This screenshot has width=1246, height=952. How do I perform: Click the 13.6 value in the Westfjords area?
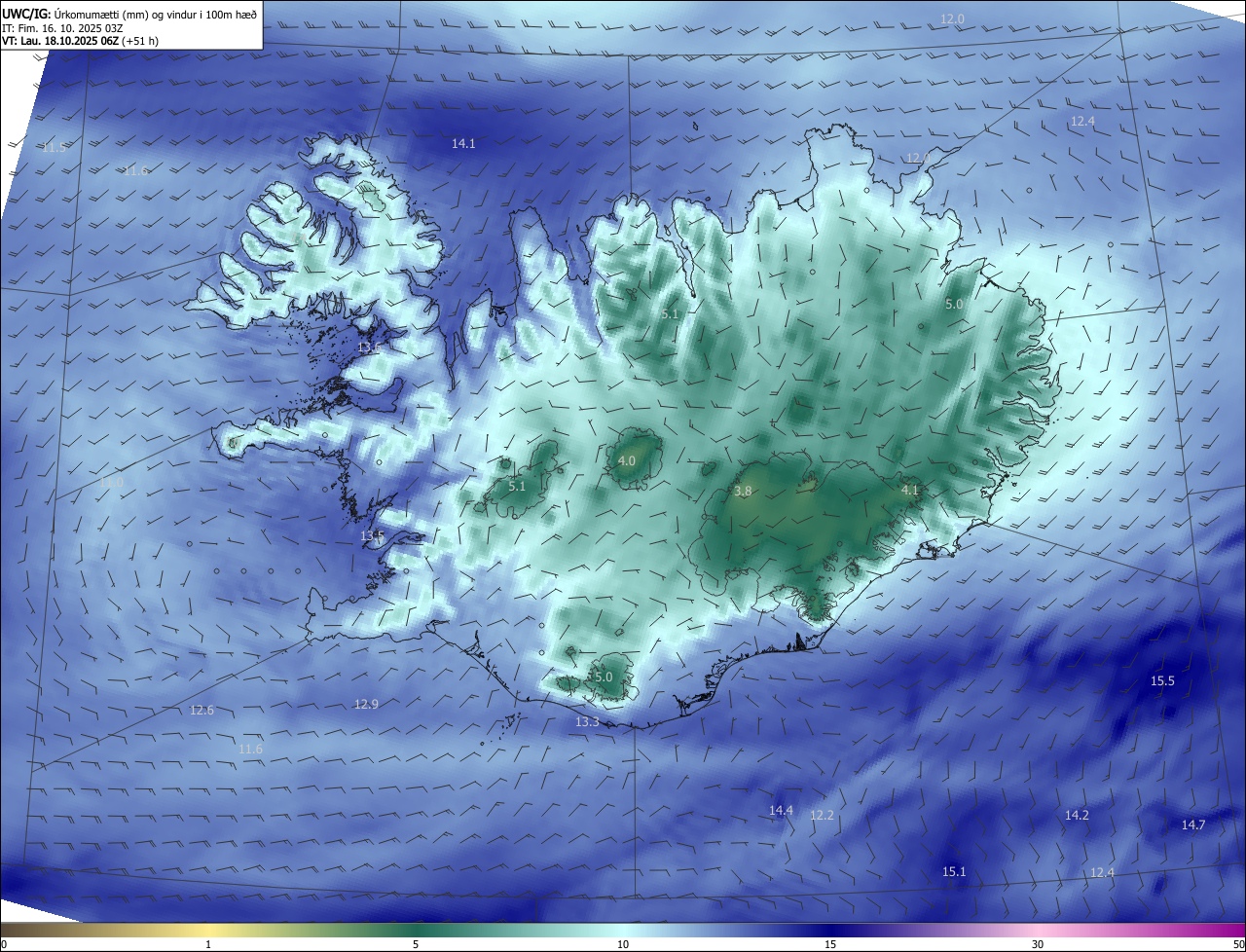(x=369, y=348)
